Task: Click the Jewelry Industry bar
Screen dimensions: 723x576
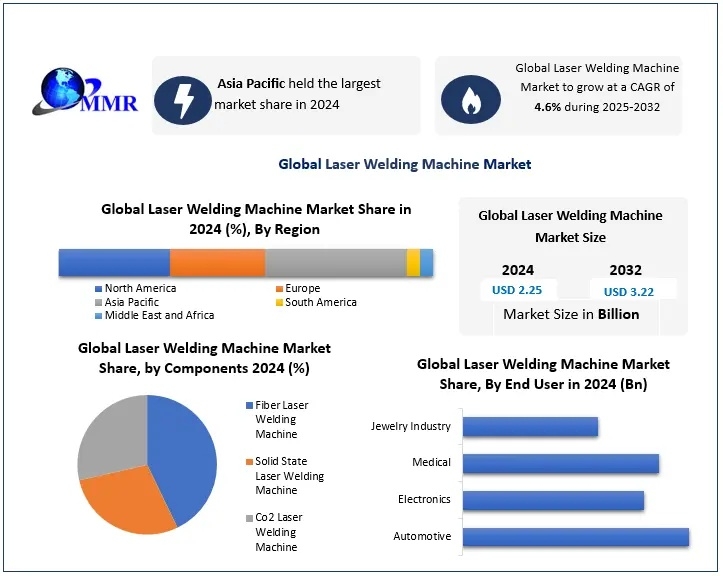Action: coord(530,427)
